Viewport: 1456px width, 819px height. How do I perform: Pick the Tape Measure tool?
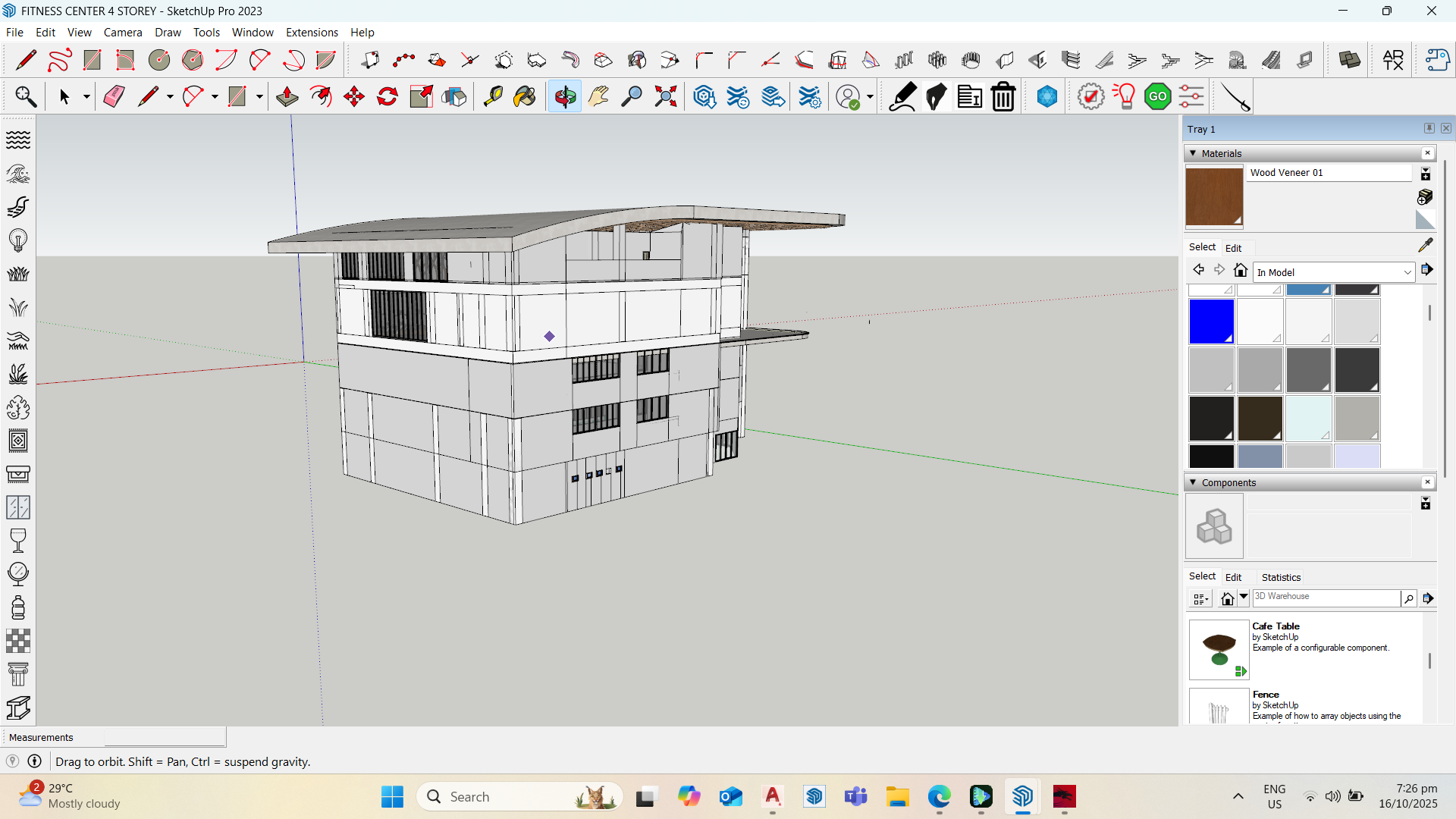(x=494, y=96)
